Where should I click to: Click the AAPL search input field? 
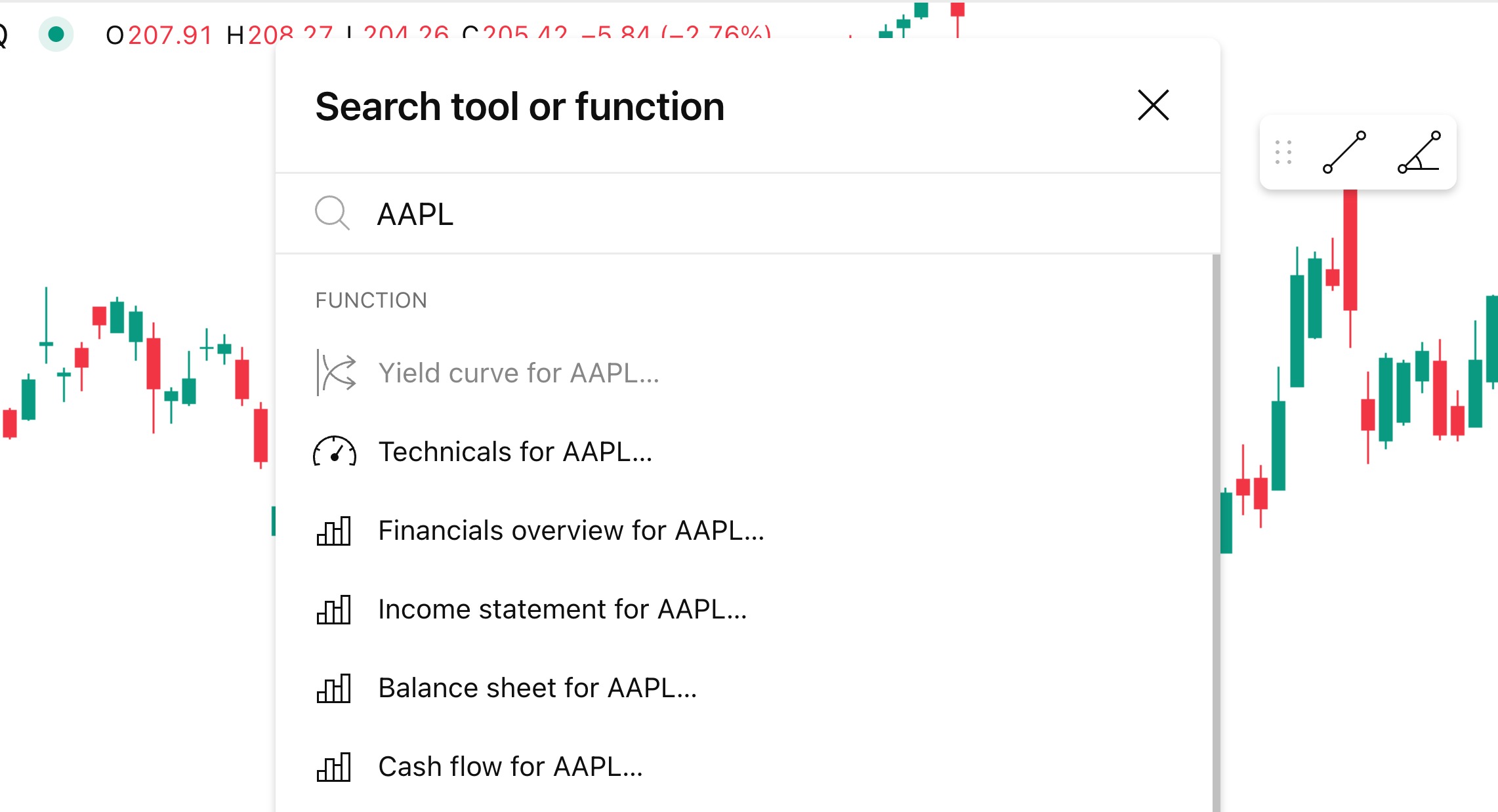pyautogui.click(x=747, y=214)
